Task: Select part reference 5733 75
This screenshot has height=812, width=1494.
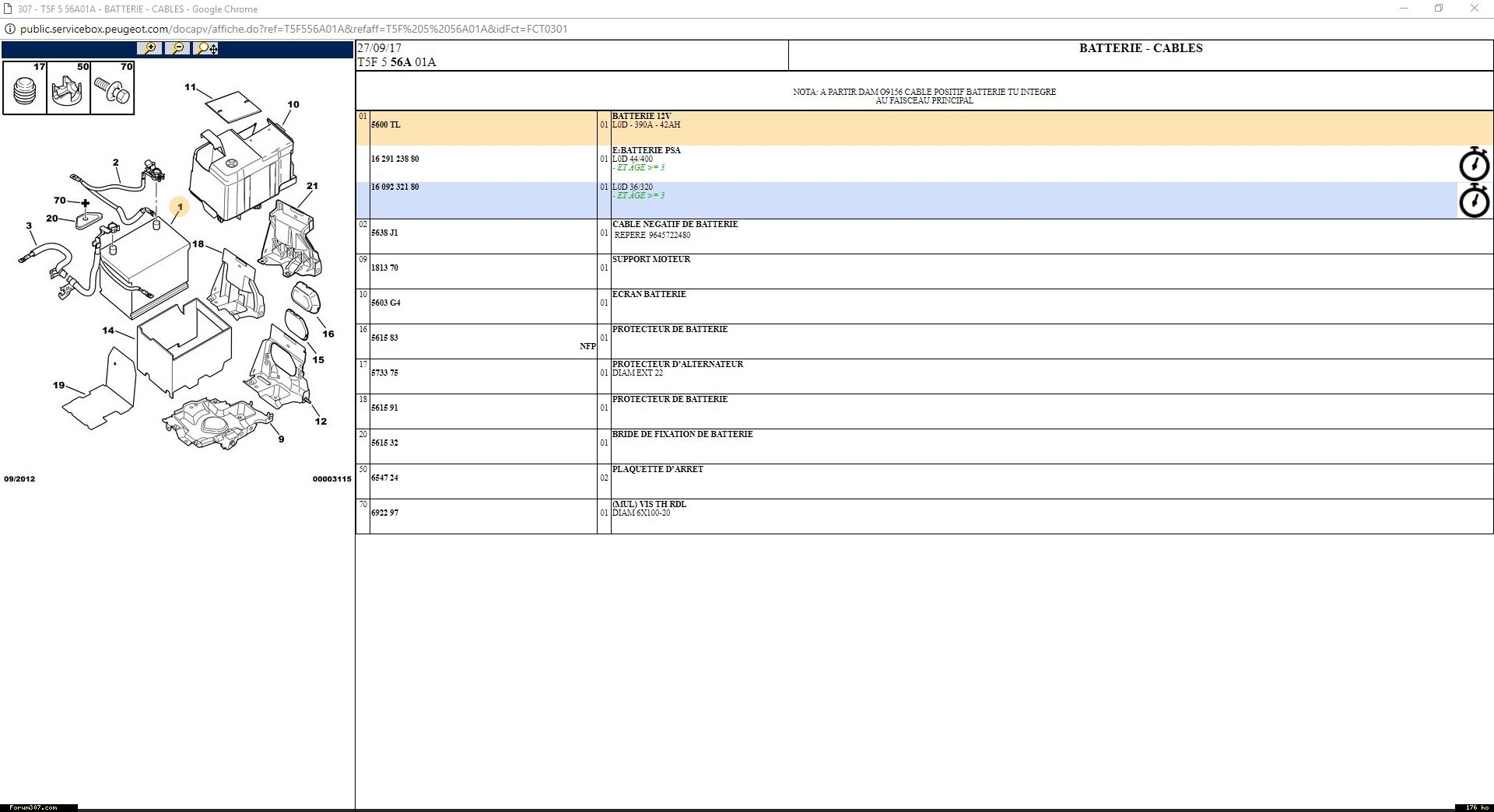Action: click(x=384, y=373)
